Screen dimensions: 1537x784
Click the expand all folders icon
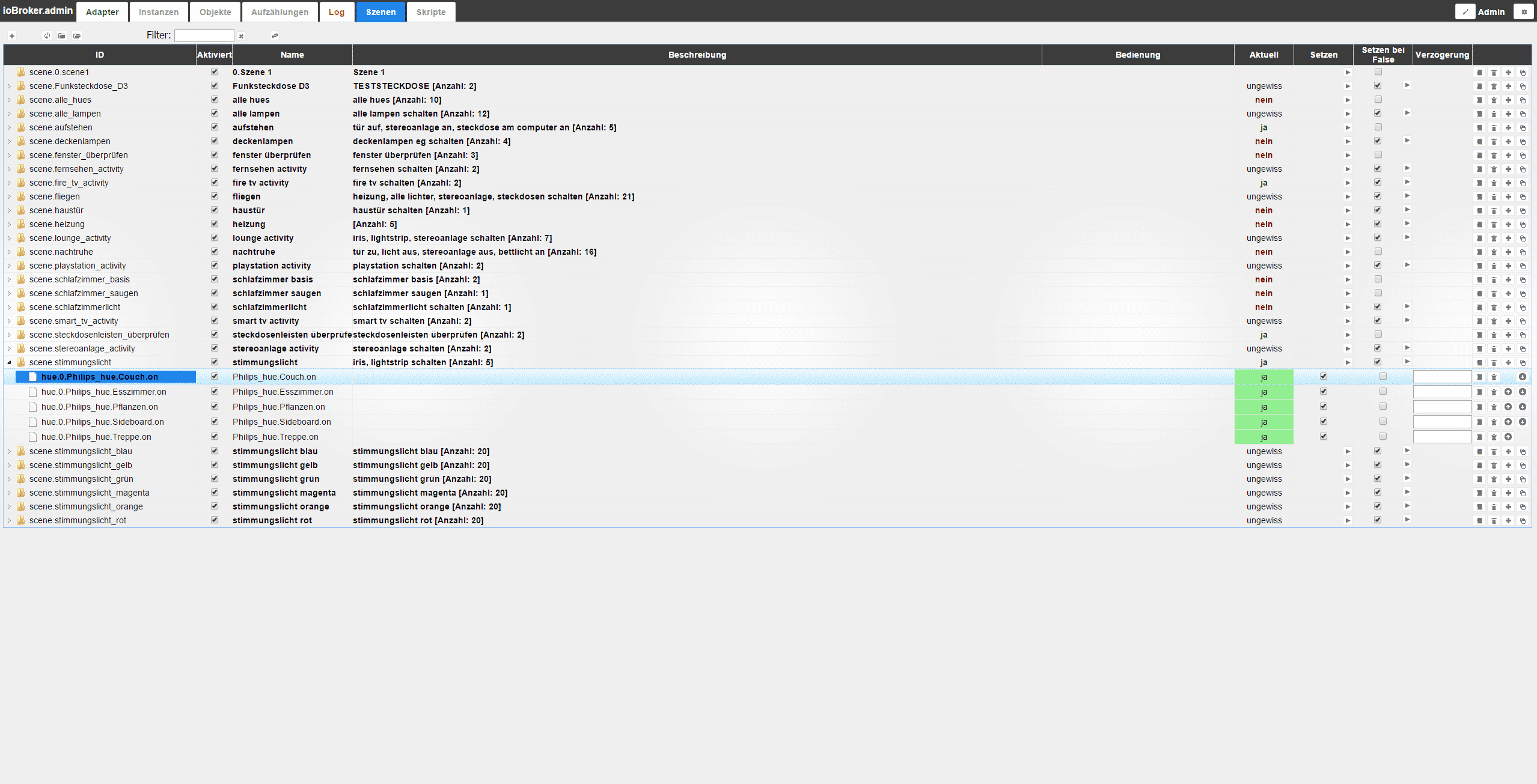click(77, 36)
